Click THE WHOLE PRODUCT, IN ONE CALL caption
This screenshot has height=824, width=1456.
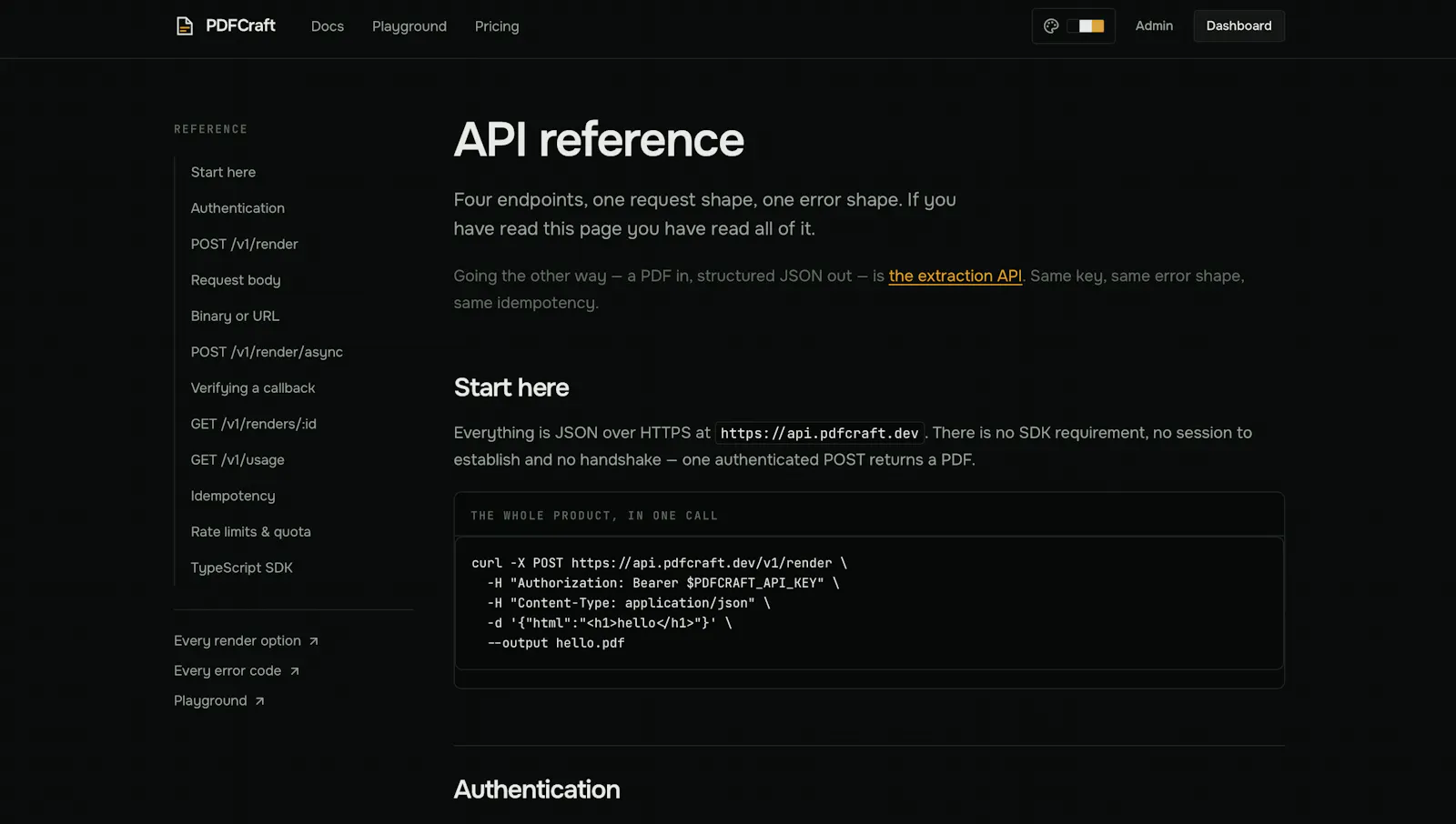594,516
